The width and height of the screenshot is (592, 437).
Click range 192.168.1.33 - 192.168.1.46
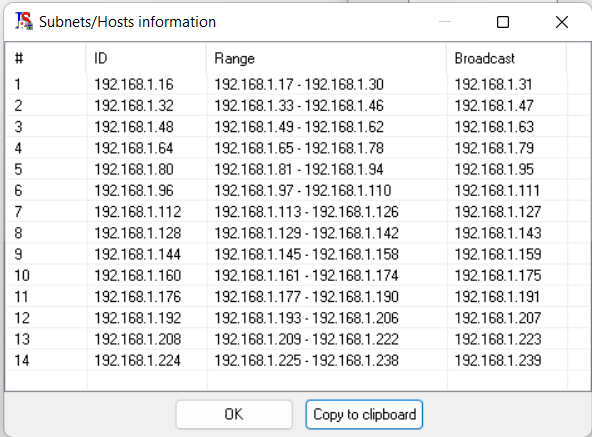299,105
